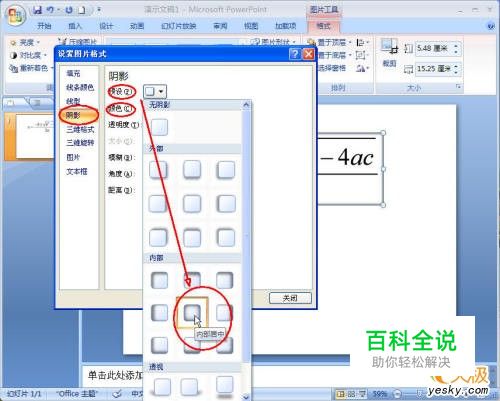500x401 pixels.
Task: Click spell check icon in status bar
Action: 117,394
